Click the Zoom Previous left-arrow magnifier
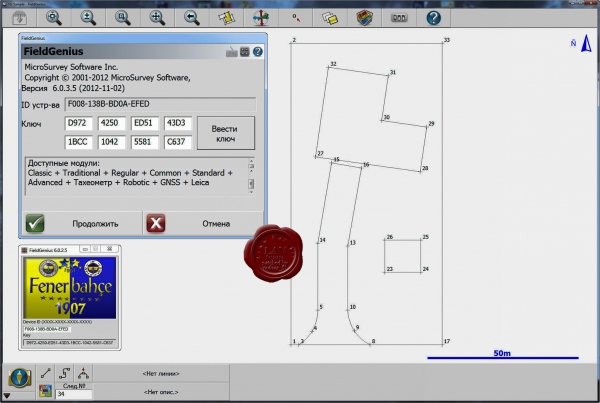The width and height of the screenshot is (600, 403). pyautogui.click(x=192, y=18)
